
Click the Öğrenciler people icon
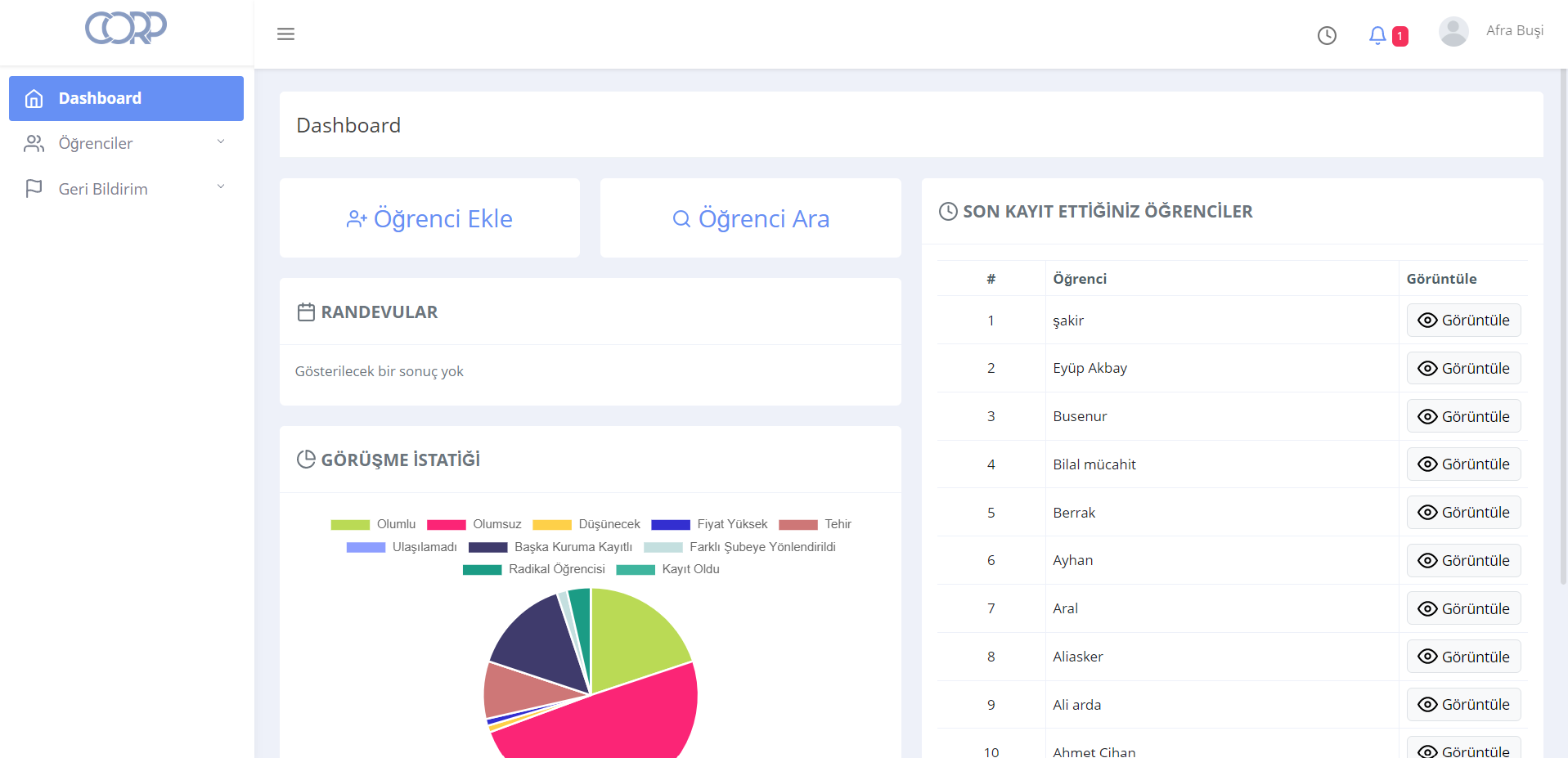[x=34, y=144]
